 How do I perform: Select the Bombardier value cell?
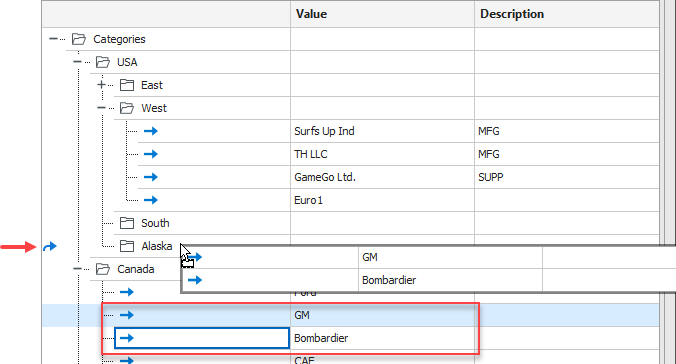point(382,338)
